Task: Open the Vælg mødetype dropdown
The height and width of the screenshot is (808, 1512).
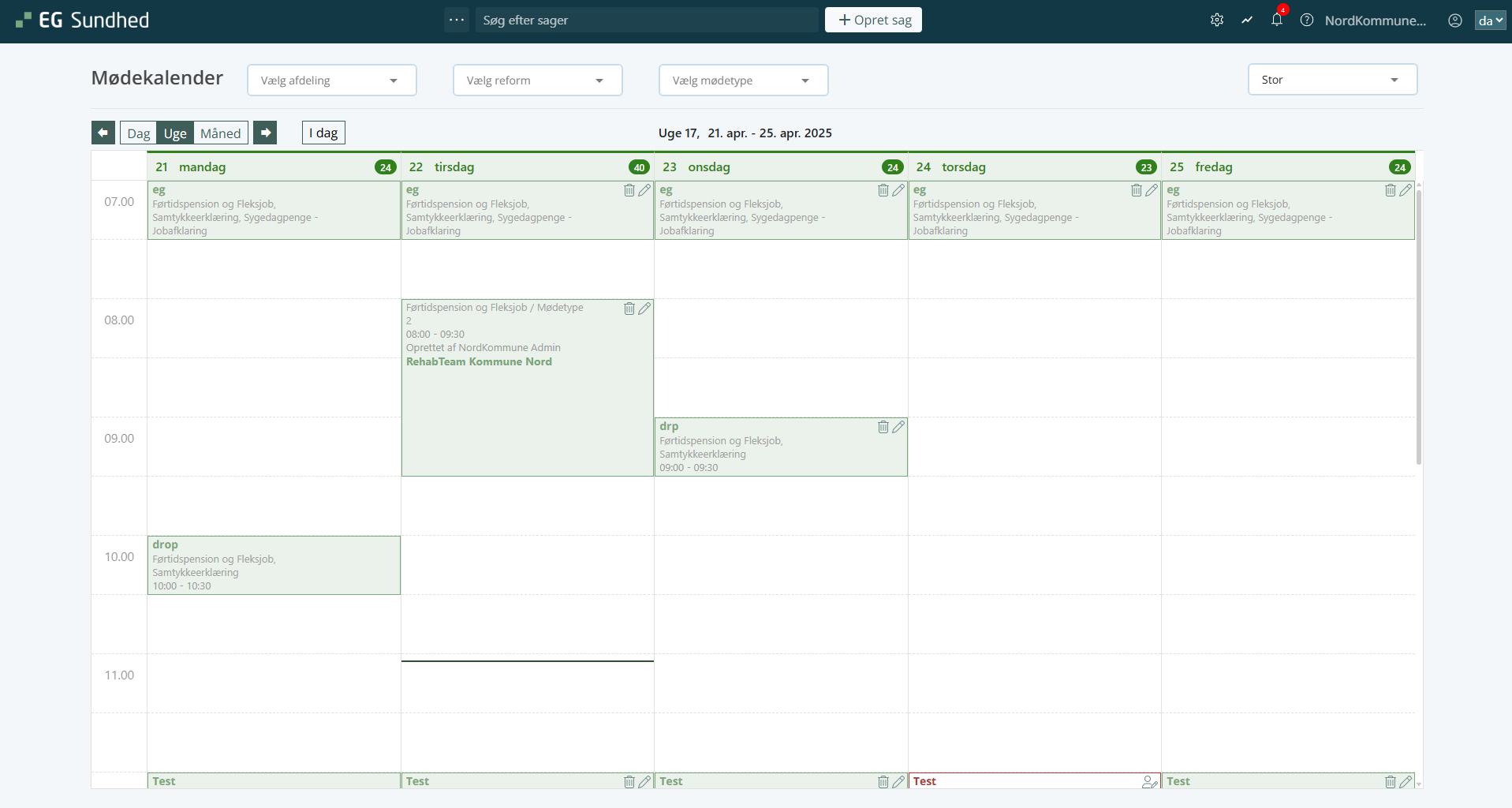Action: pos(743,80)
